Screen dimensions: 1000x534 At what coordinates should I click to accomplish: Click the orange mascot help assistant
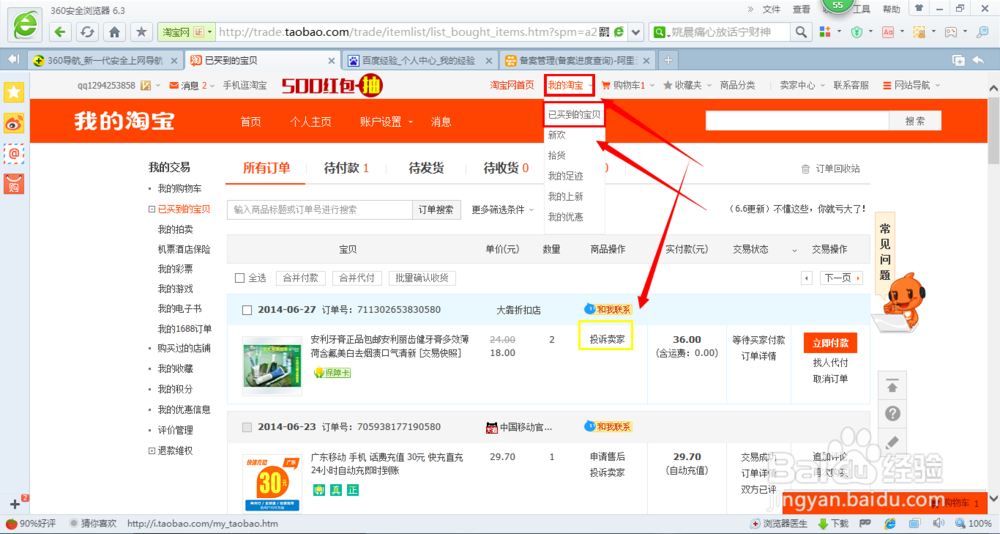point(901,300)
